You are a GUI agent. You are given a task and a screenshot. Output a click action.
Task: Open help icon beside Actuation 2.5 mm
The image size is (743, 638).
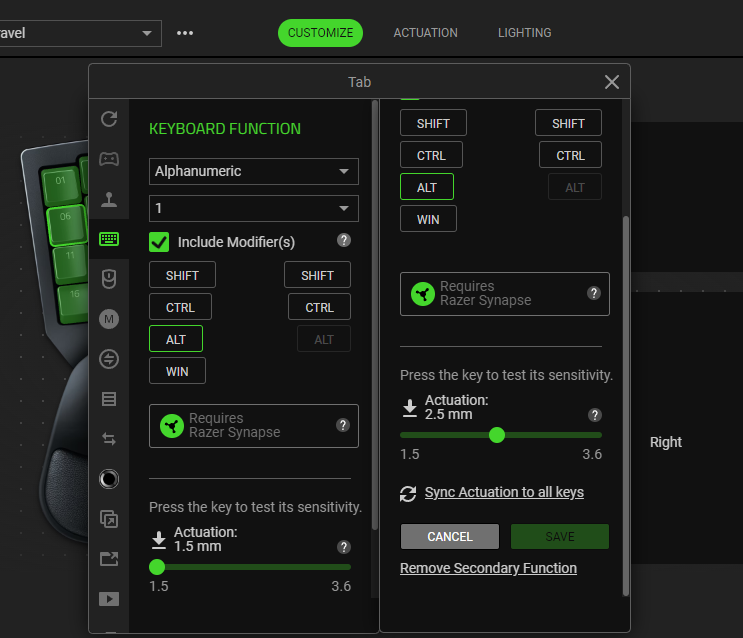[x=595, y=415]
